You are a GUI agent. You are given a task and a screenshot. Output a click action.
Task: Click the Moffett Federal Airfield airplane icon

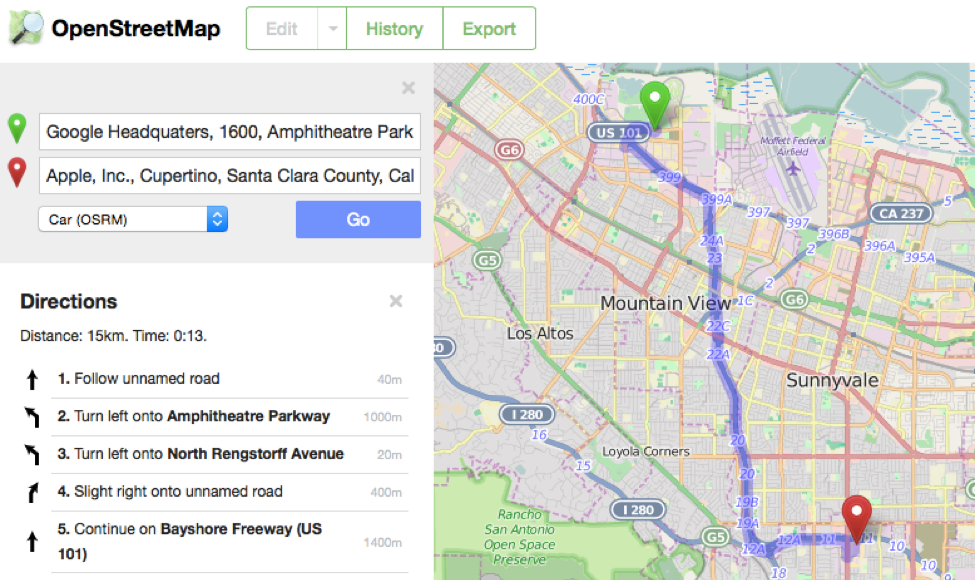(793, 168)
